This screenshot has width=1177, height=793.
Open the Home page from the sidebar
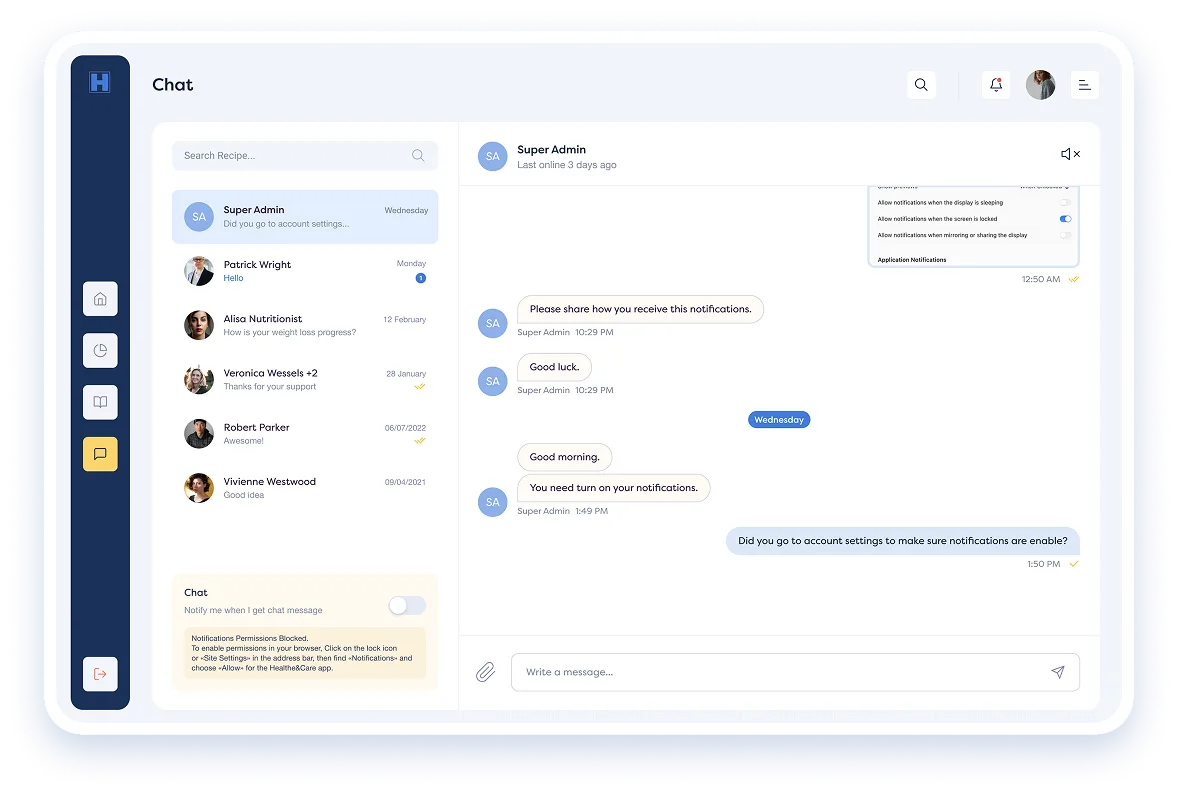click(x=100, y=298)
